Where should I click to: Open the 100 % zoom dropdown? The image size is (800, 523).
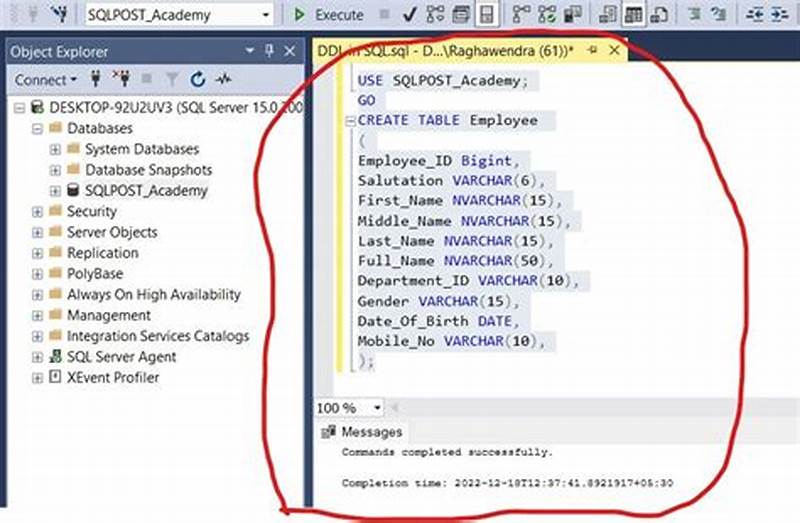[377, 408]
